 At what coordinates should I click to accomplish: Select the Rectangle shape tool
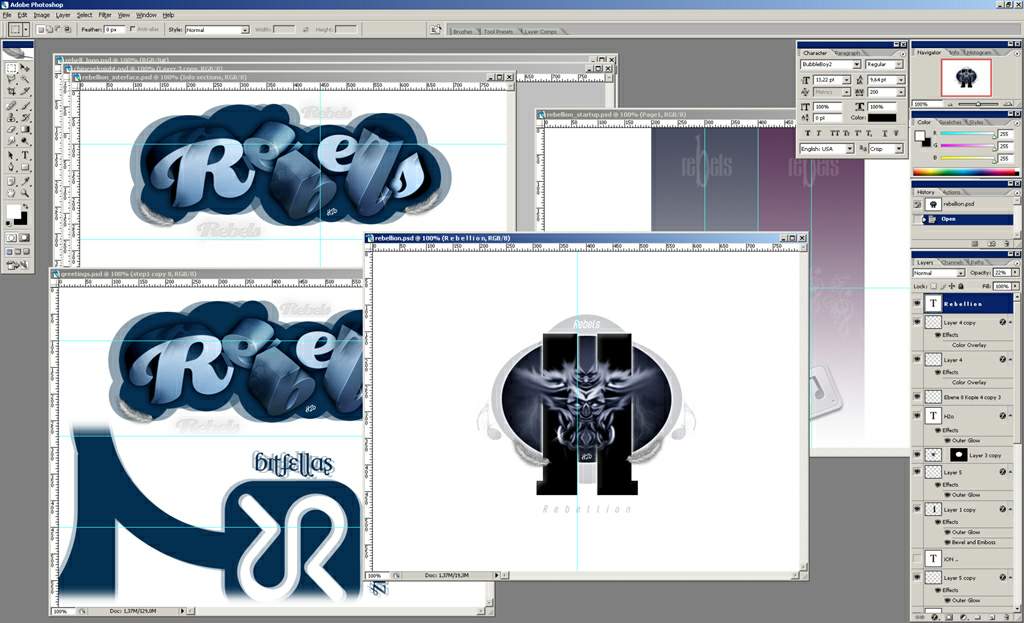[24, 167]
